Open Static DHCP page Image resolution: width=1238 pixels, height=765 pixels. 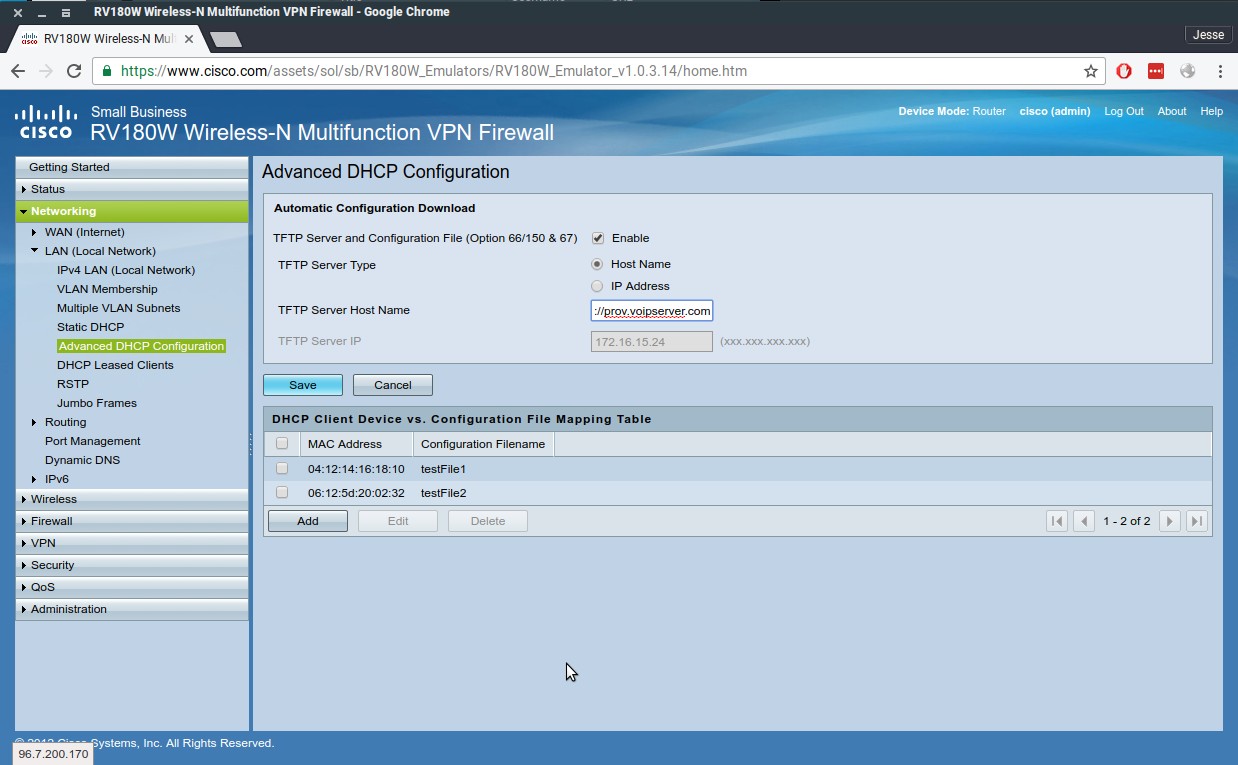pos(91,327)
